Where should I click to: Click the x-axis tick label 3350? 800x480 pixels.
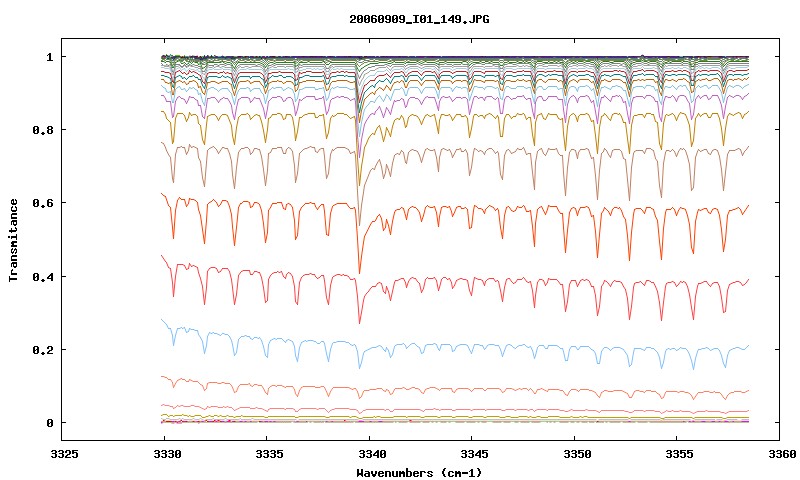pyautogui.click(x=577, y=454)
